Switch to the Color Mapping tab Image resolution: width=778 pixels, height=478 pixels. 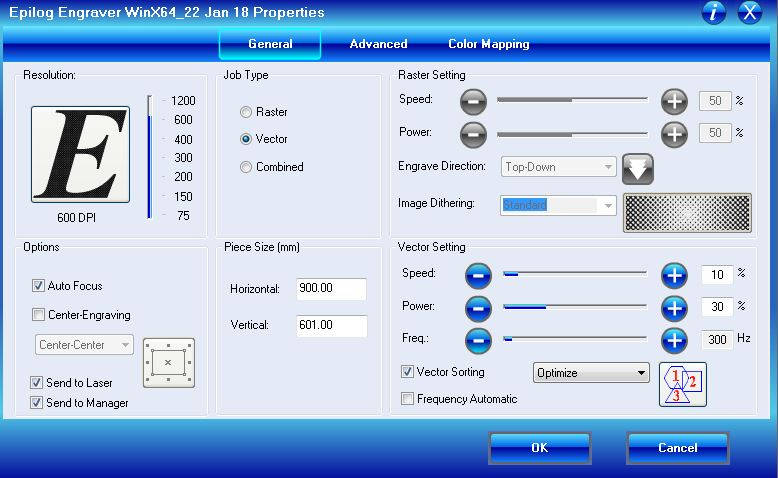489,44
